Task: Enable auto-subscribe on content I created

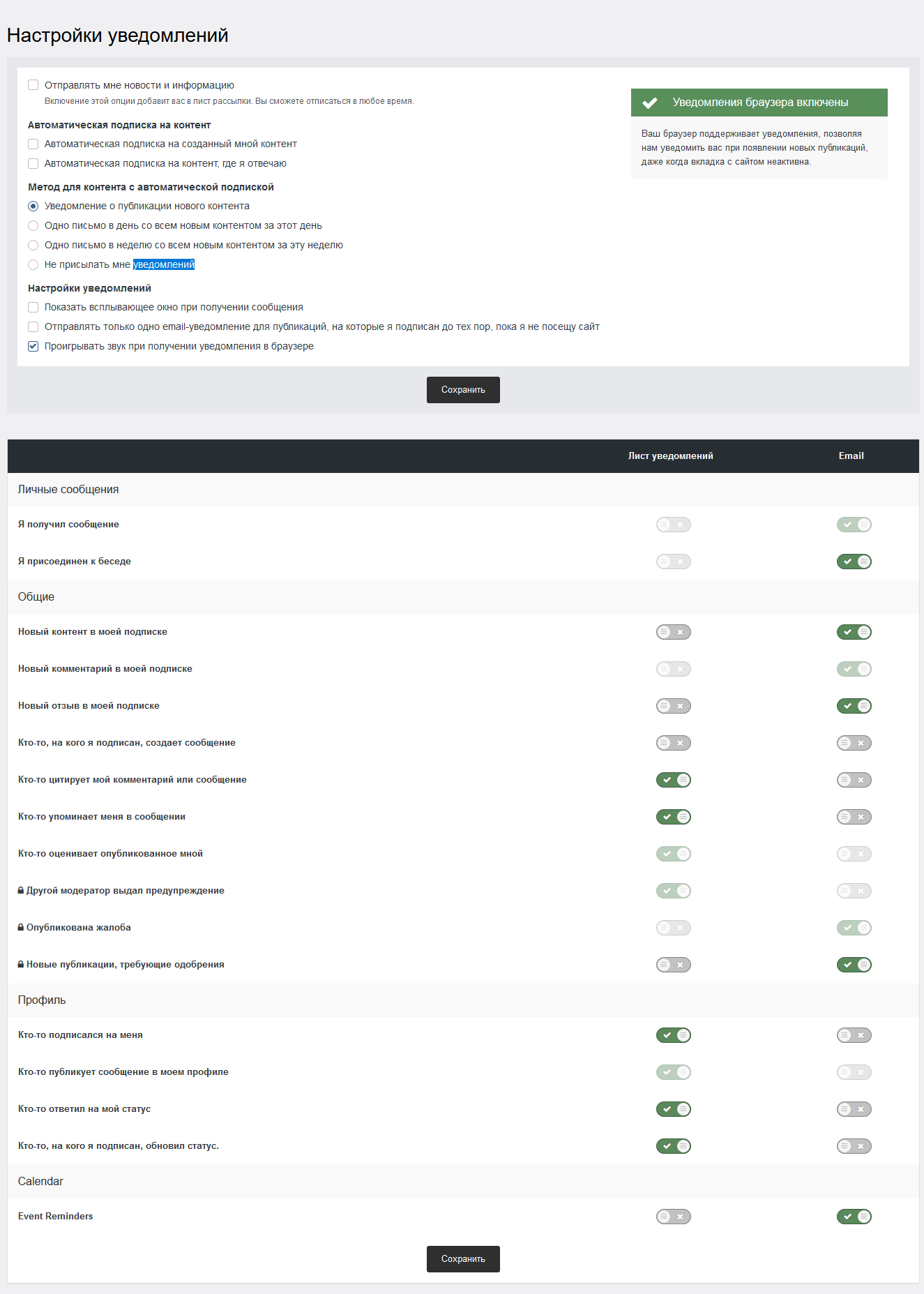Action: tap(33, 144)
